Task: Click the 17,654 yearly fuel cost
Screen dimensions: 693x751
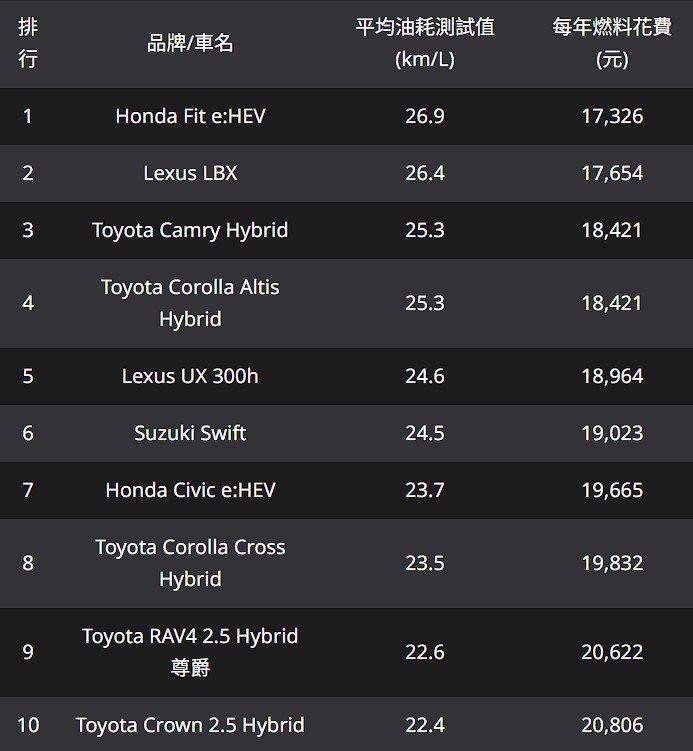Action: (612, 173)
